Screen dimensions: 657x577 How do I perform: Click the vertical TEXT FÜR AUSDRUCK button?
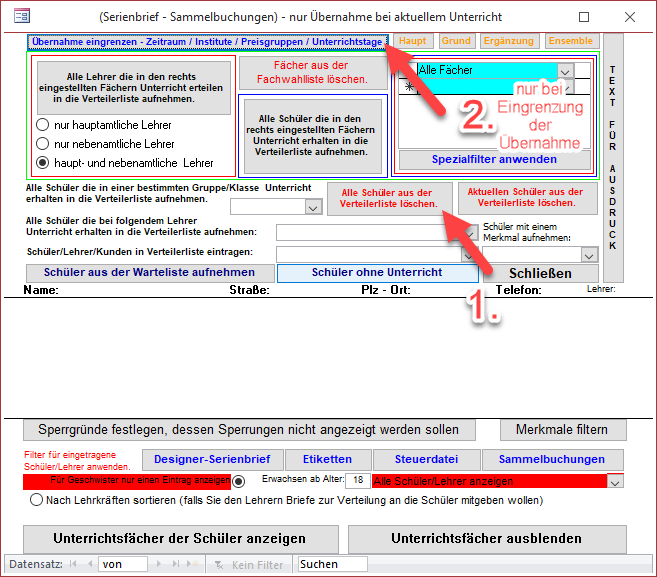[613, 158]
